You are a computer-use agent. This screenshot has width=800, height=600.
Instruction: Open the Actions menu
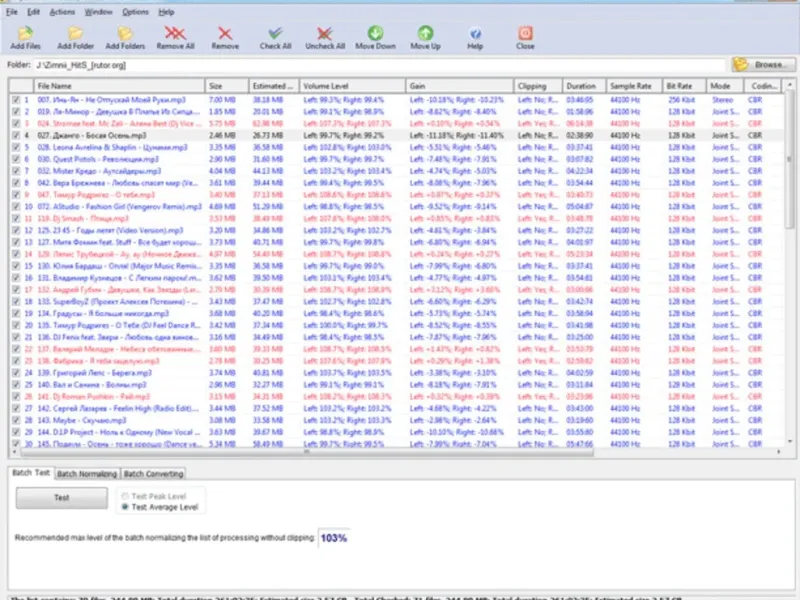pyautogui.click(x=62, y=12)
